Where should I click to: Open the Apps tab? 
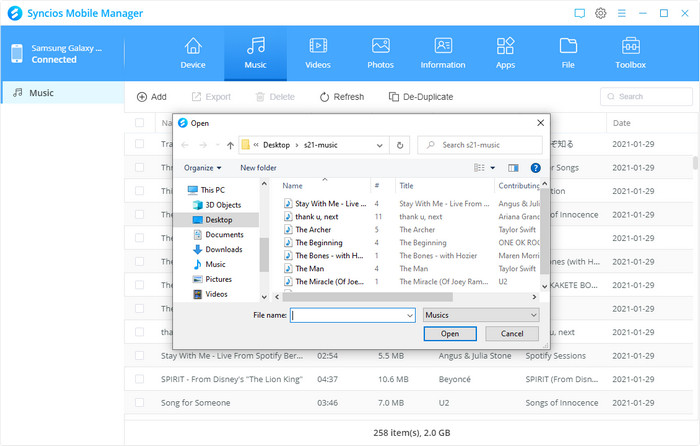click(505, 54)
